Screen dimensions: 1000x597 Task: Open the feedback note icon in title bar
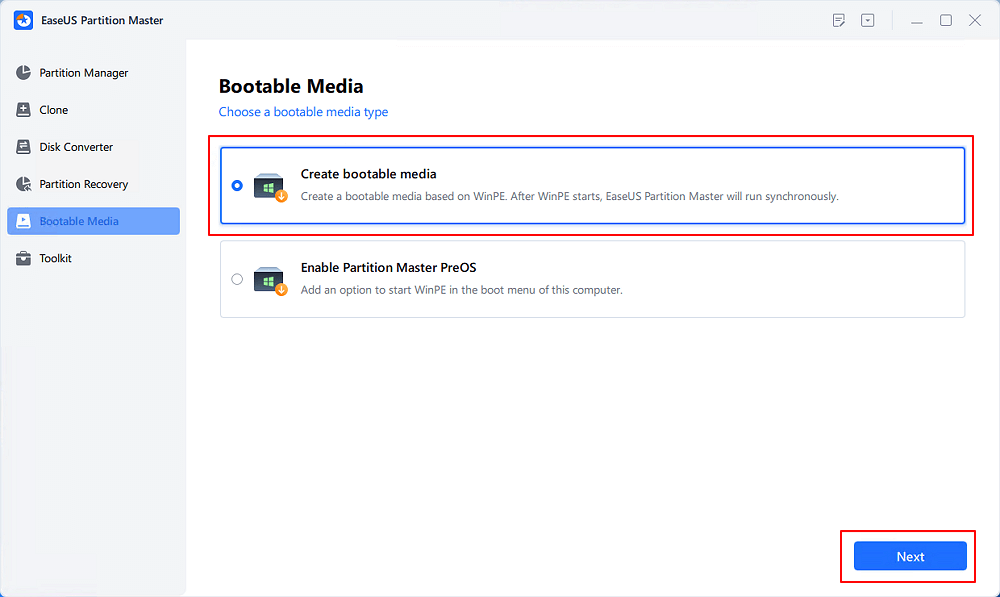pyautogui.click(x=839, y=20)
